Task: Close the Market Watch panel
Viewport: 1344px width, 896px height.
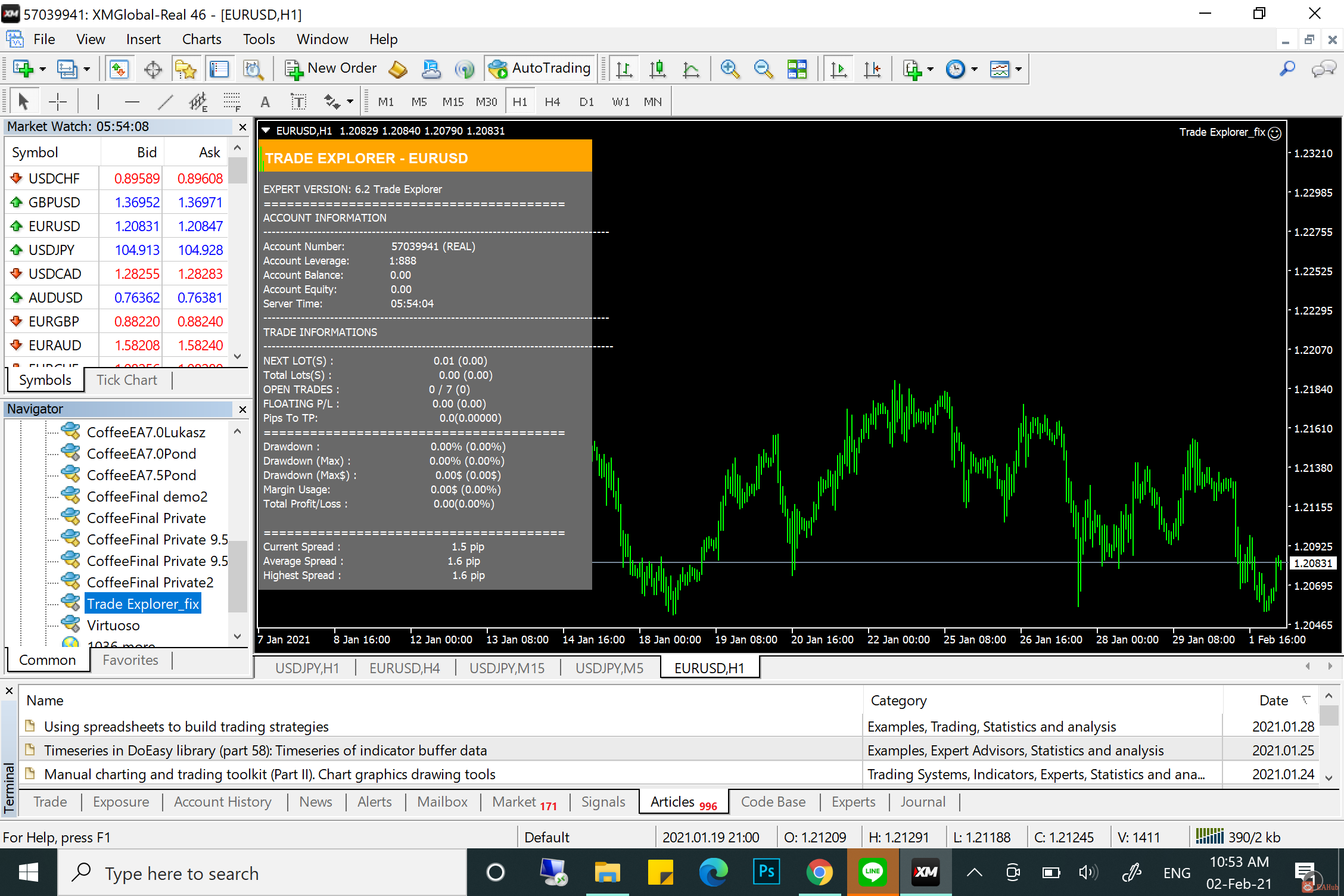Action: [x=242, y=127]
